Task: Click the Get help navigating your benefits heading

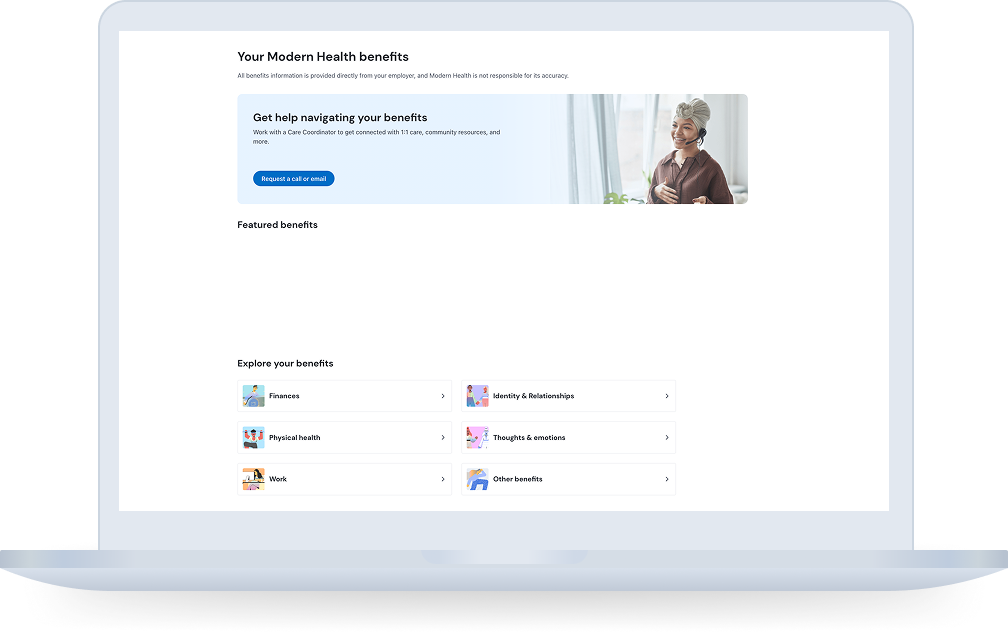Action: coord(340,118)
